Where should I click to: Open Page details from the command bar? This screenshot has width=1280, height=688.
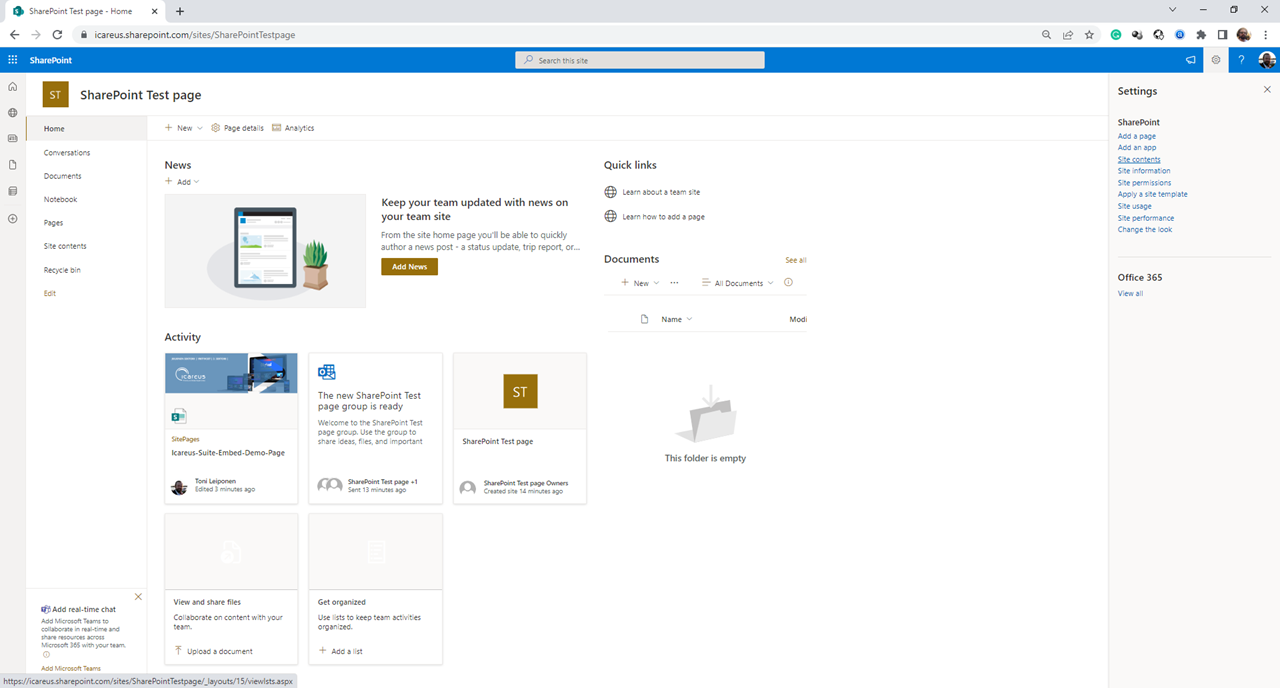click(237, 128)
